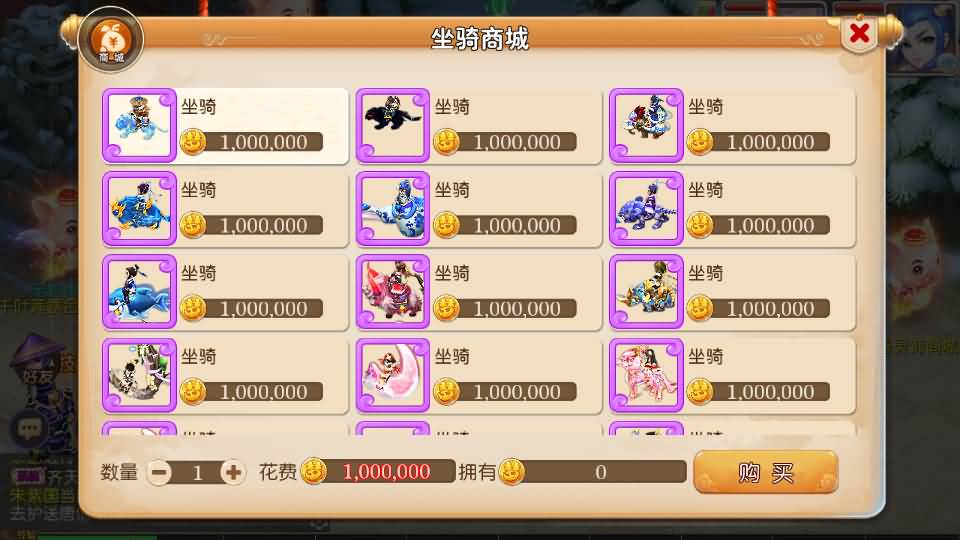Close the 坐骑商城 window
960x540 pixels.
(860, 33)
